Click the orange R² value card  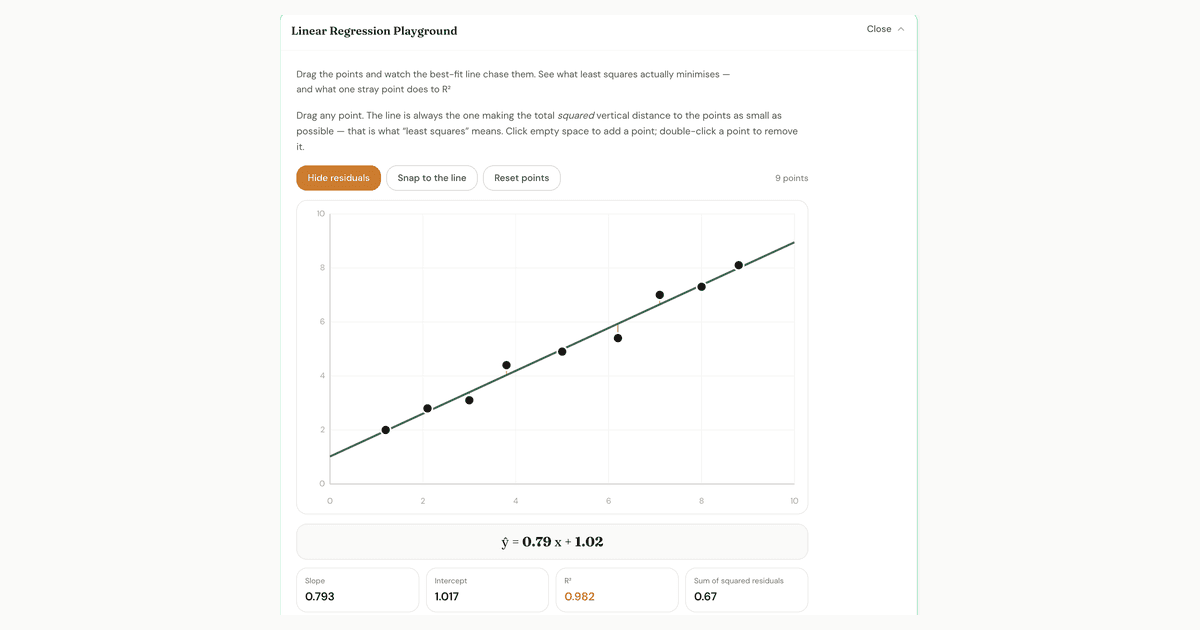pyautogui.click(x=617, y=590)
